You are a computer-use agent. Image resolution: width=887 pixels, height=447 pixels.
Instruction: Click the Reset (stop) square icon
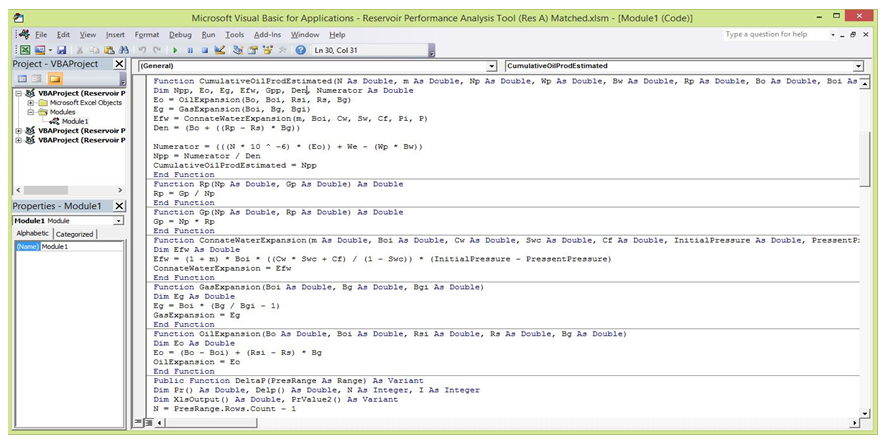pyautogui.click(x=205, y=50)
